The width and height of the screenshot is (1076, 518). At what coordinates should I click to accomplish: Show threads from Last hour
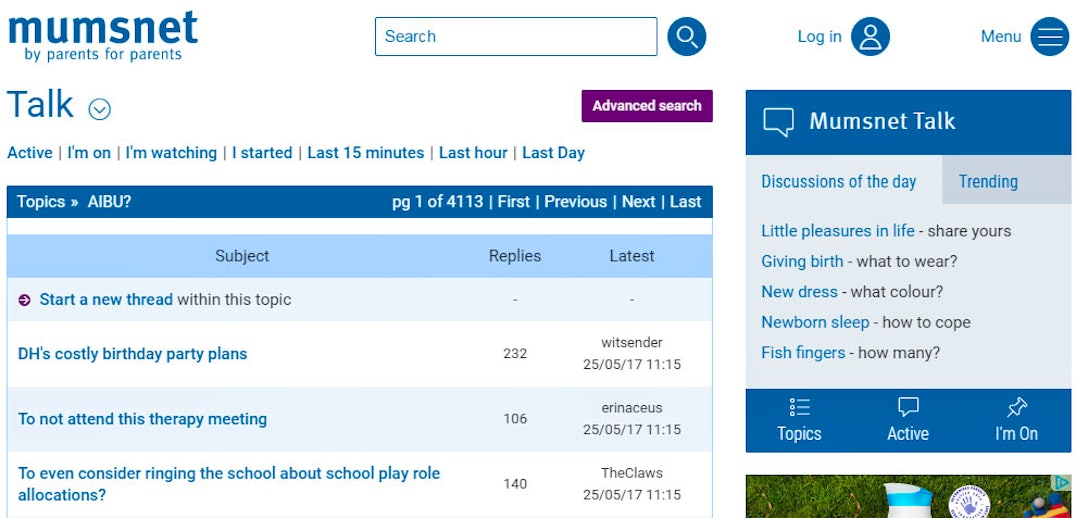[473, 153]
